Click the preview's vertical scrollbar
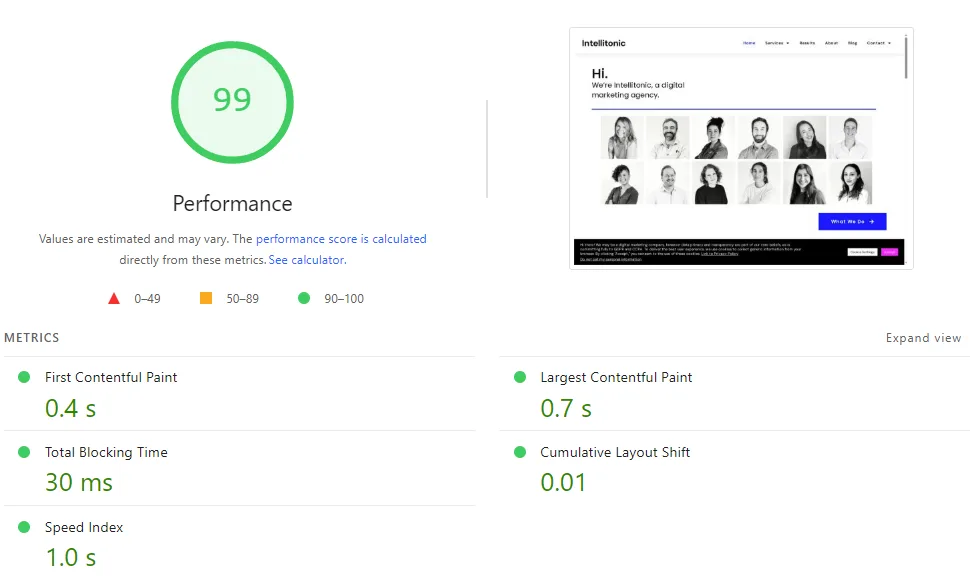Viewport: 970px width, 581px height. tap(906, 58)
